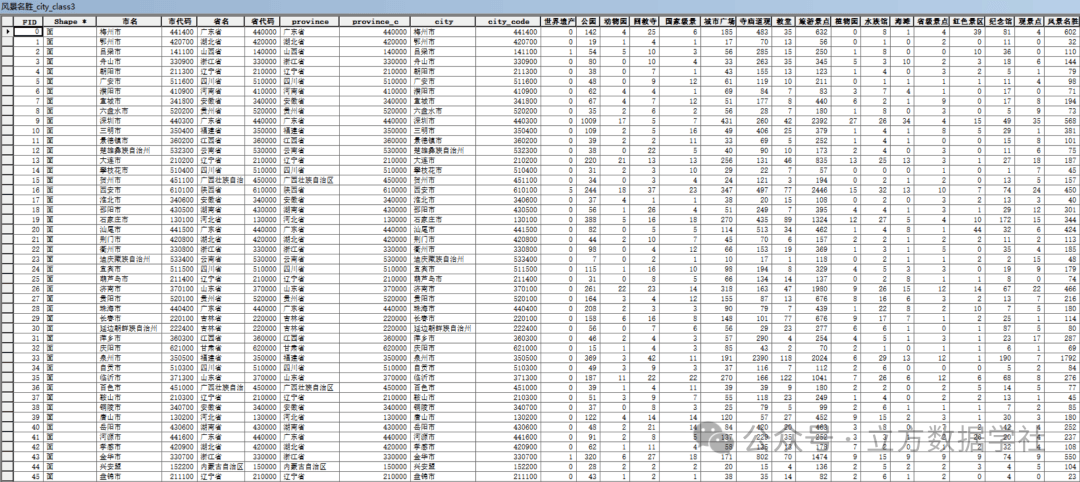Select the city column header
Image resolution: width=1080 pixels, height=482 pixels.
pyautogui.click(x=444, y=22)
